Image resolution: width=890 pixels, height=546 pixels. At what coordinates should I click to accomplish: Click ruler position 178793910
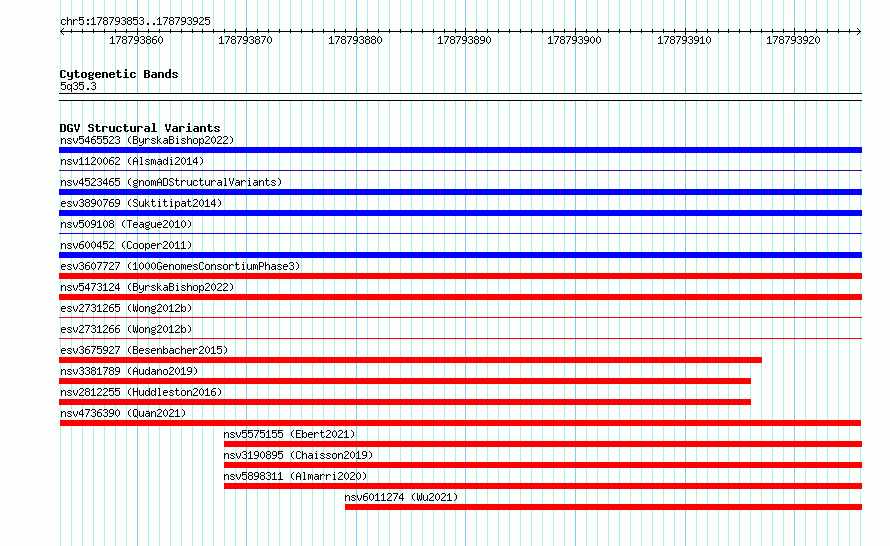tap(684, 40)
